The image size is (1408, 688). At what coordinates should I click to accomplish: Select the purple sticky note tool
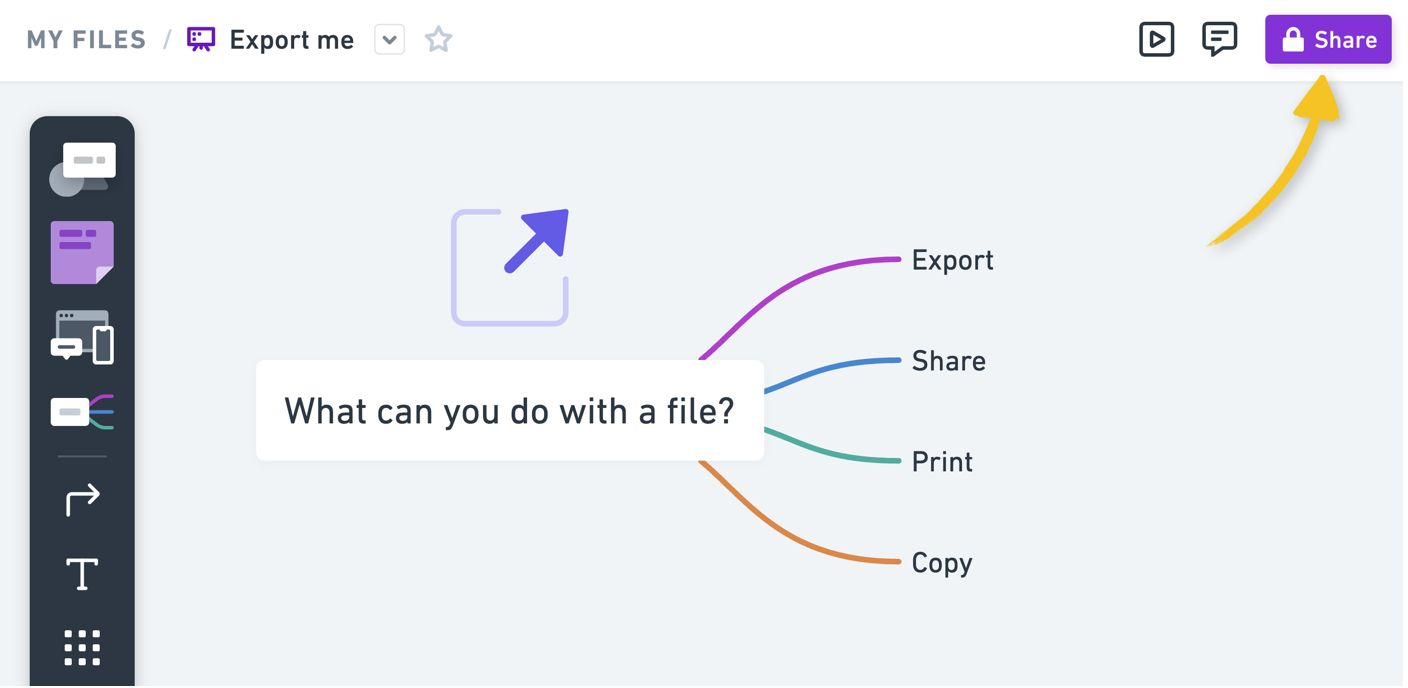coord(82,252)
